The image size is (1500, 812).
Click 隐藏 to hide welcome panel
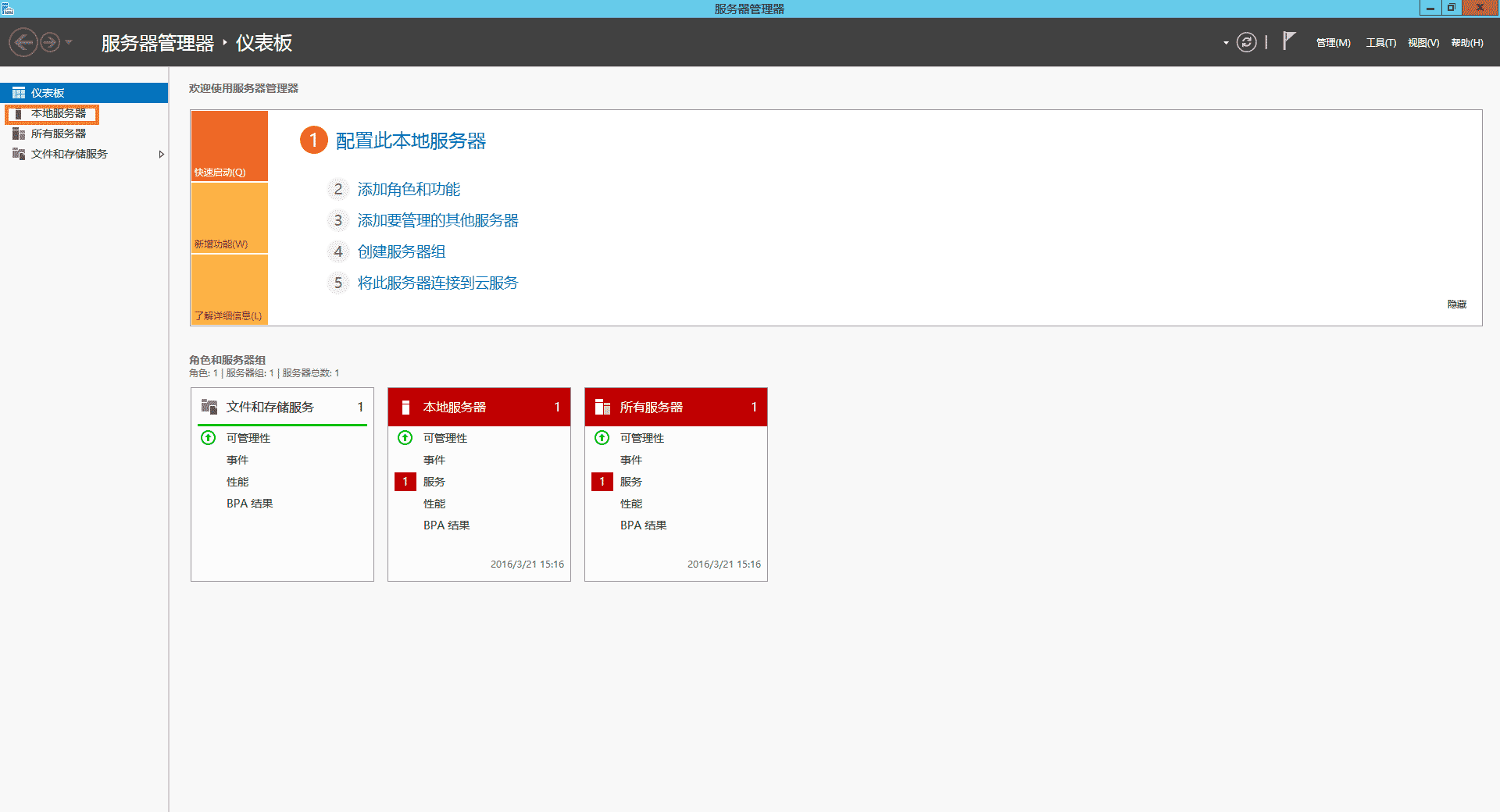[1457, 304]
